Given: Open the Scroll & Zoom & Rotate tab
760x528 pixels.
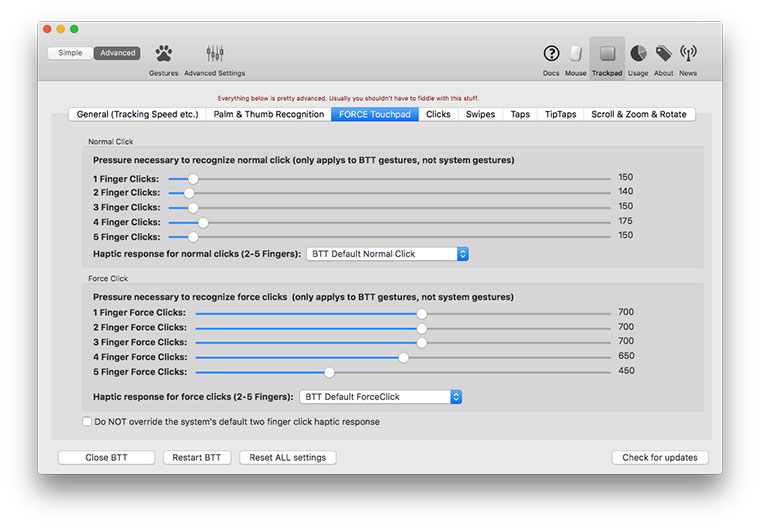Looking at the screenshot, I should (638, 115).
